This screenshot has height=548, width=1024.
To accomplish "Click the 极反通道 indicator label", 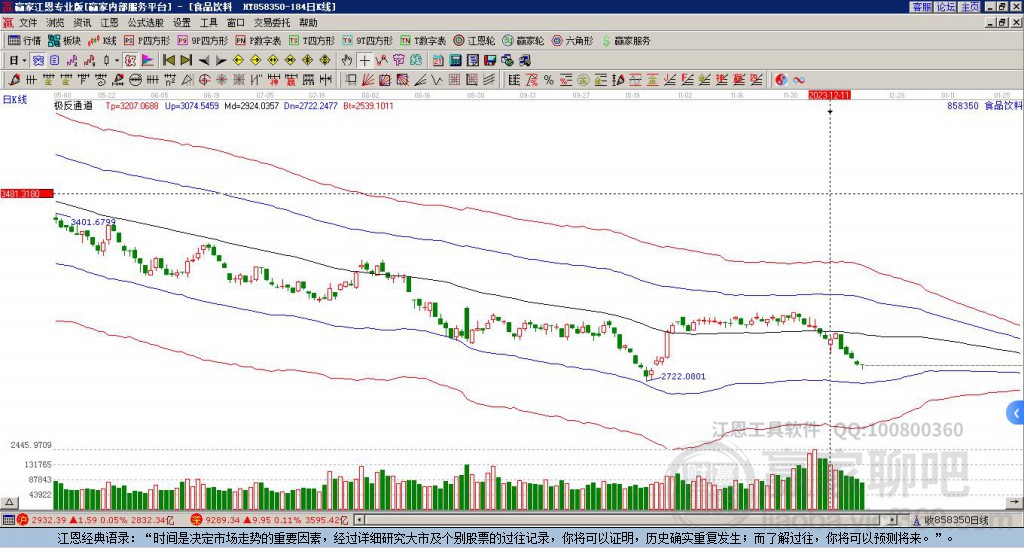I will (73, 106).
